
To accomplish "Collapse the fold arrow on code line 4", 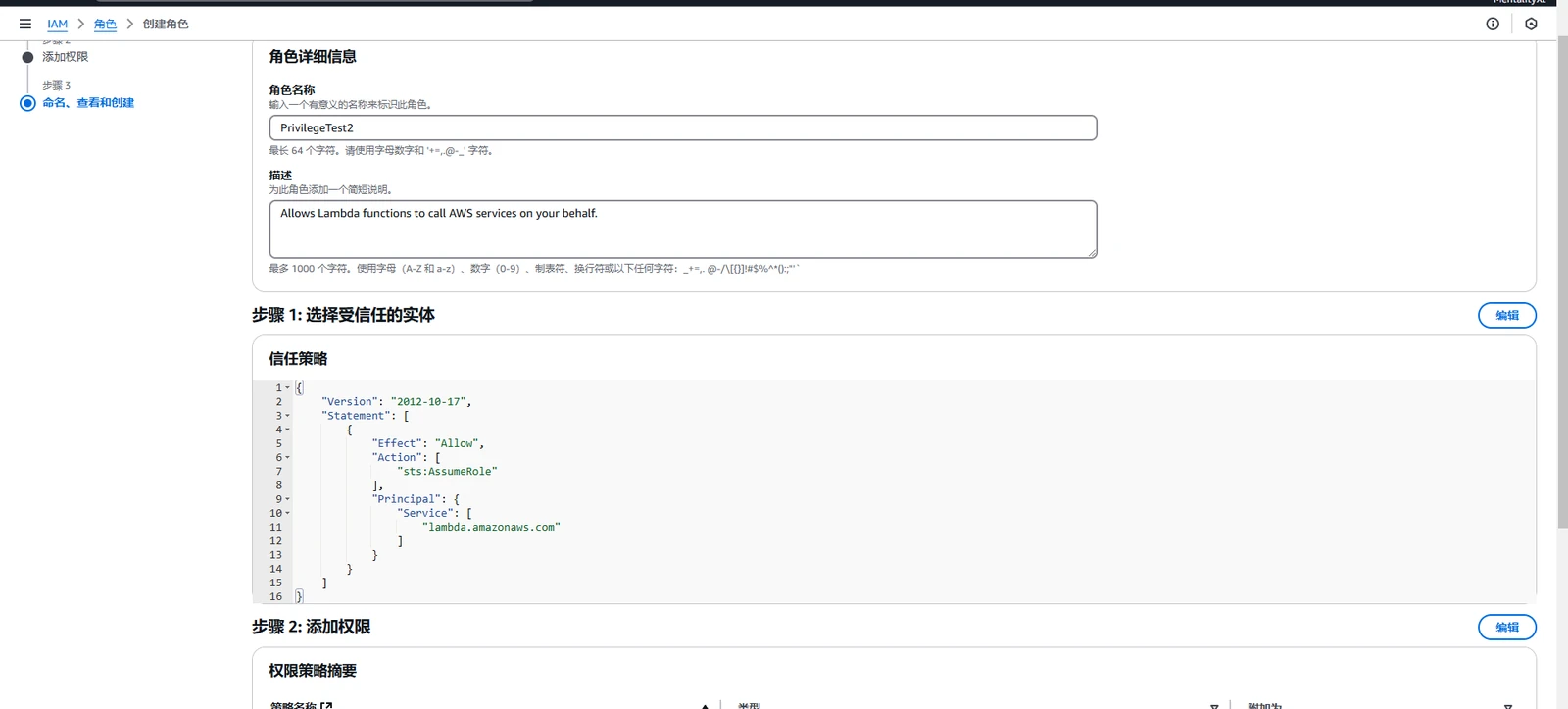I will pyautogui.click(x=287, y=430).
